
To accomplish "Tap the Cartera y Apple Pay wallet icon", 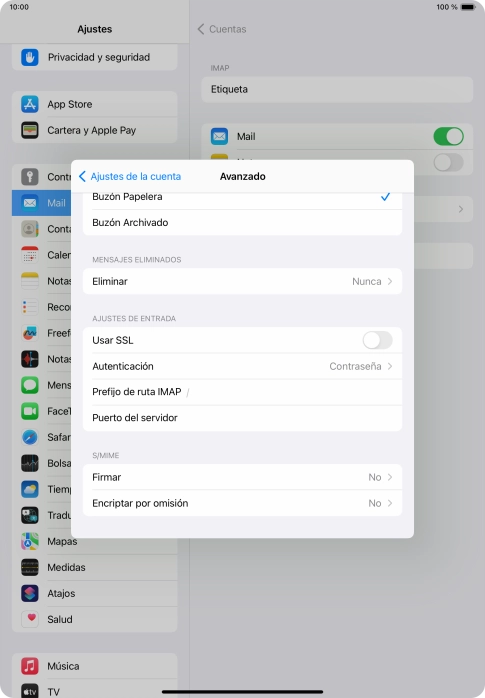I will tap(30, 130).
